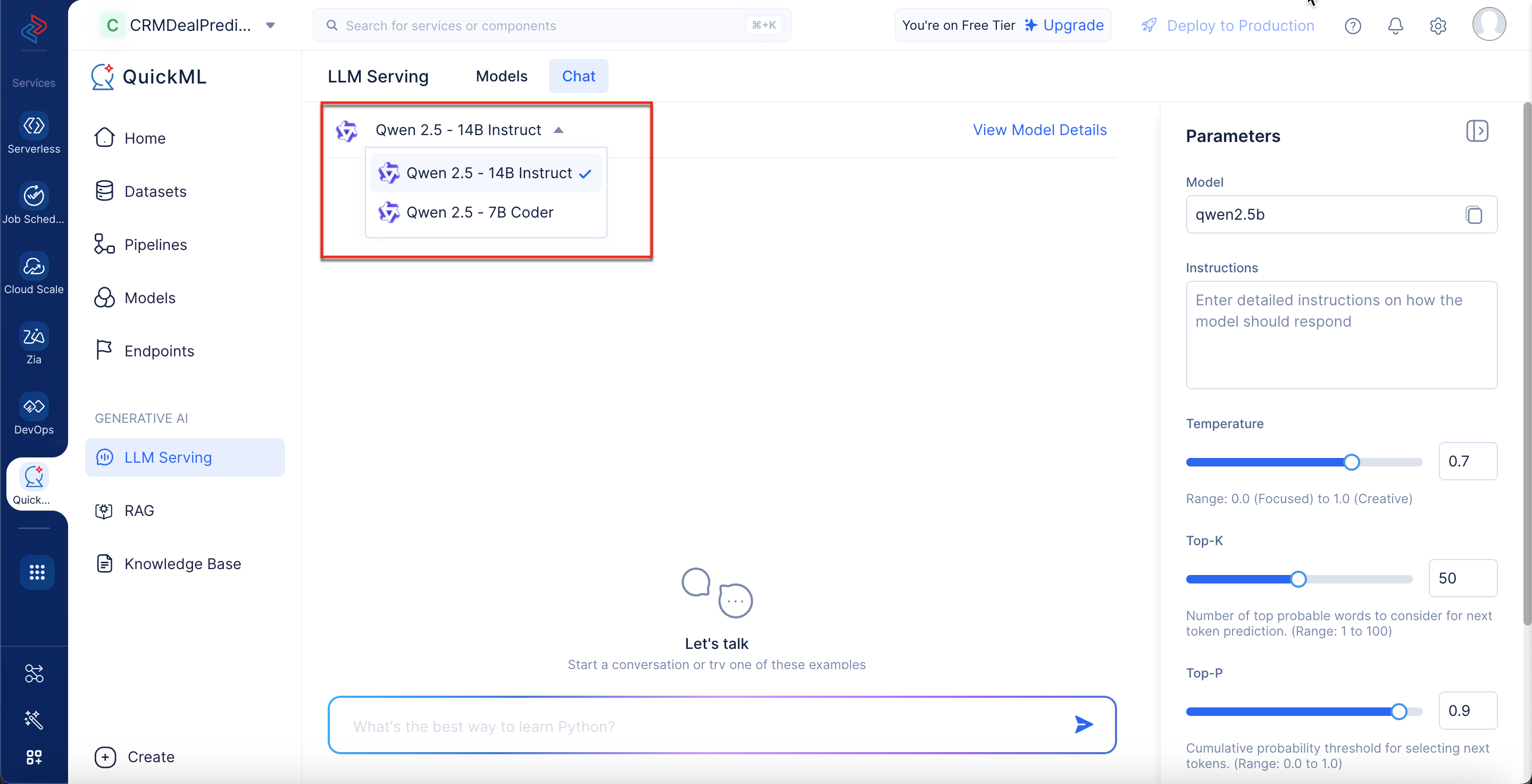Open View Model Details link
The height and width of the screenshot is (784, 1532).
1039,130
